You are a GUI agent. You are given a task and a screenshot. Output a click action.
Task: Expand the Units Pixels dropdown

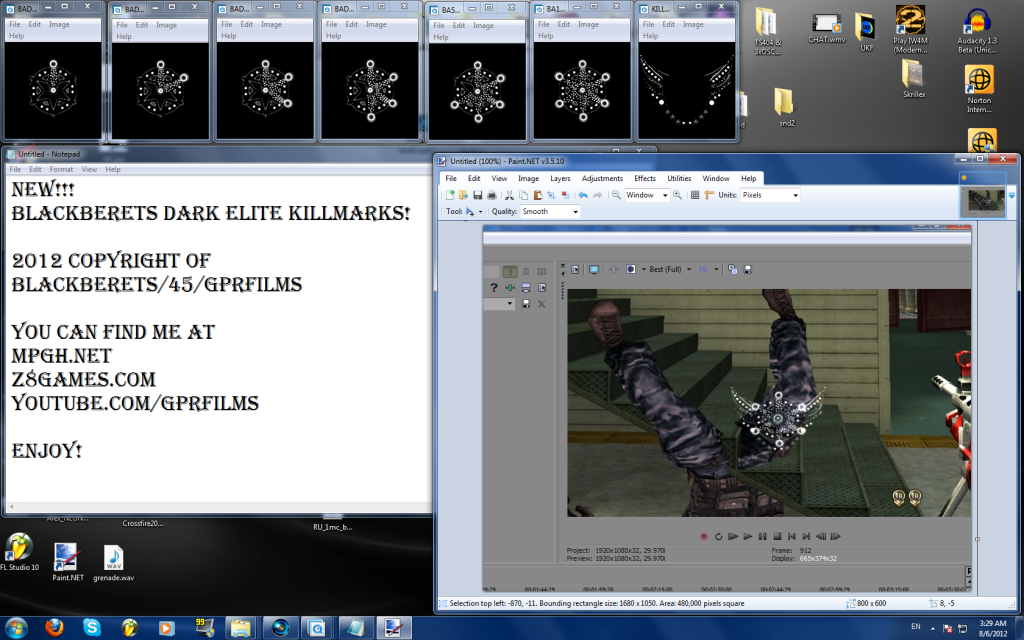(x=794, y=195)
